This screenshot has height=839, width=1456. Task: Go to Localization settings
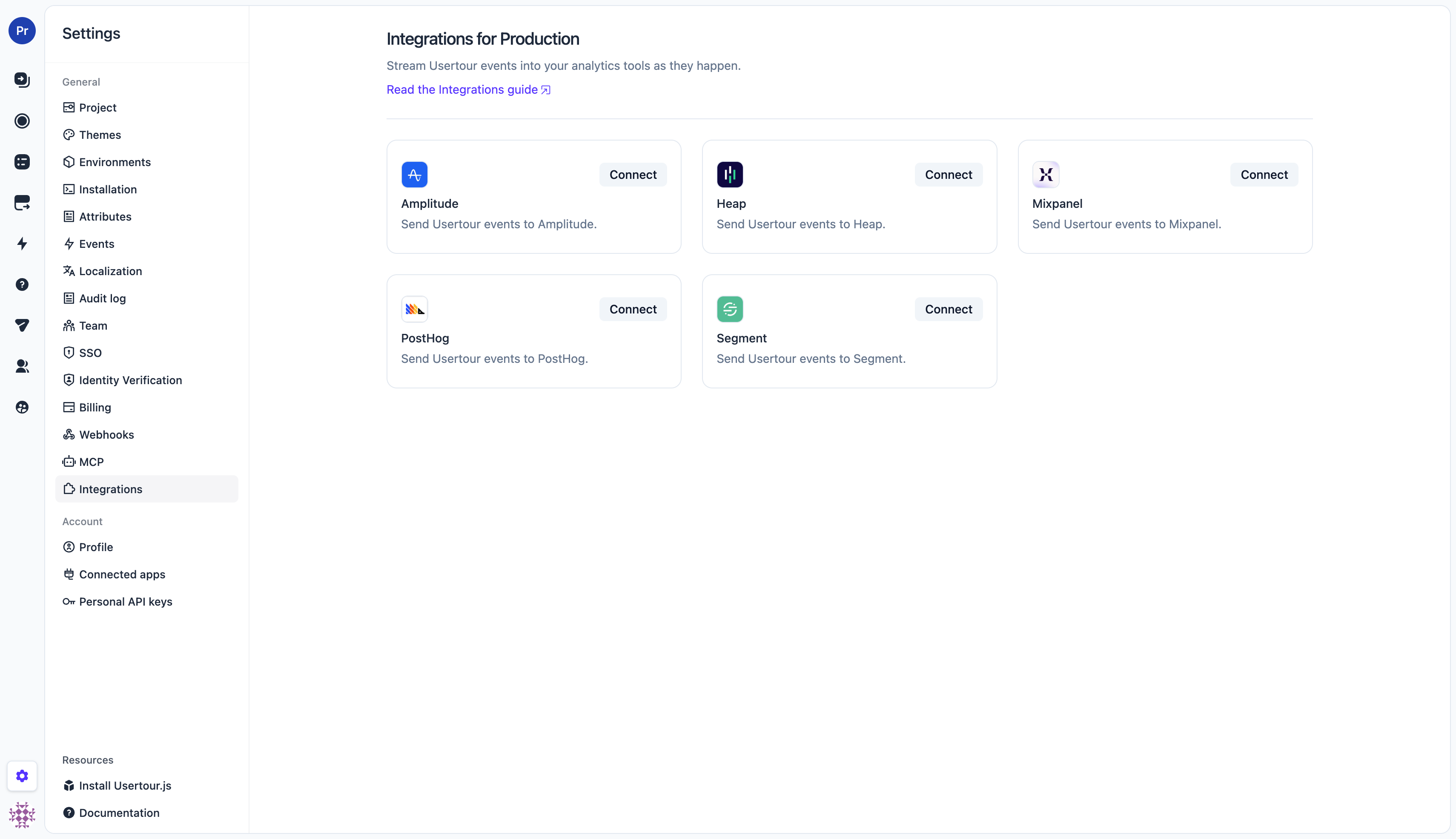[146, 271]
